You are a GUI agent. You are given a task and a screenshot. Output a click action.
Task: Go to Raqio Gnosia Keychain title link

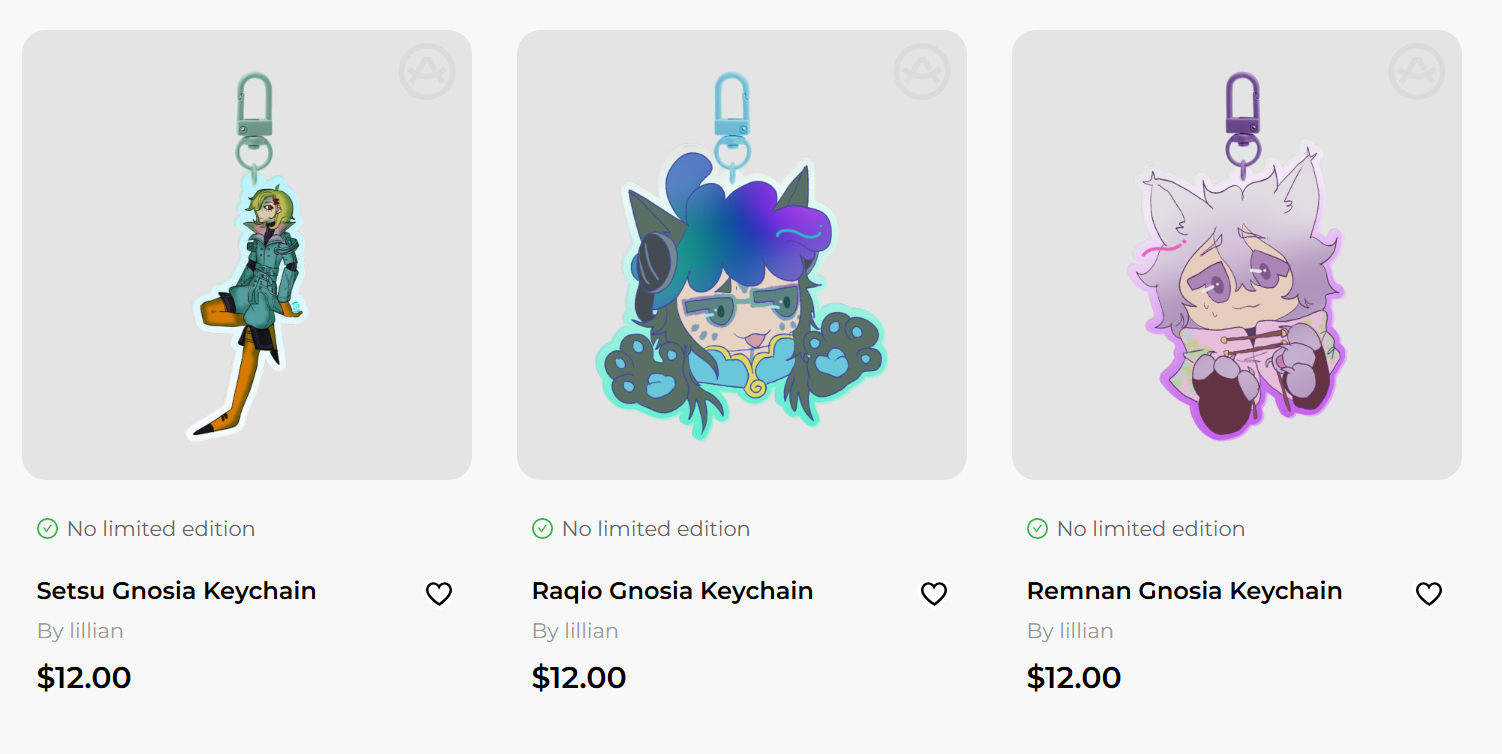coord(672,591)
